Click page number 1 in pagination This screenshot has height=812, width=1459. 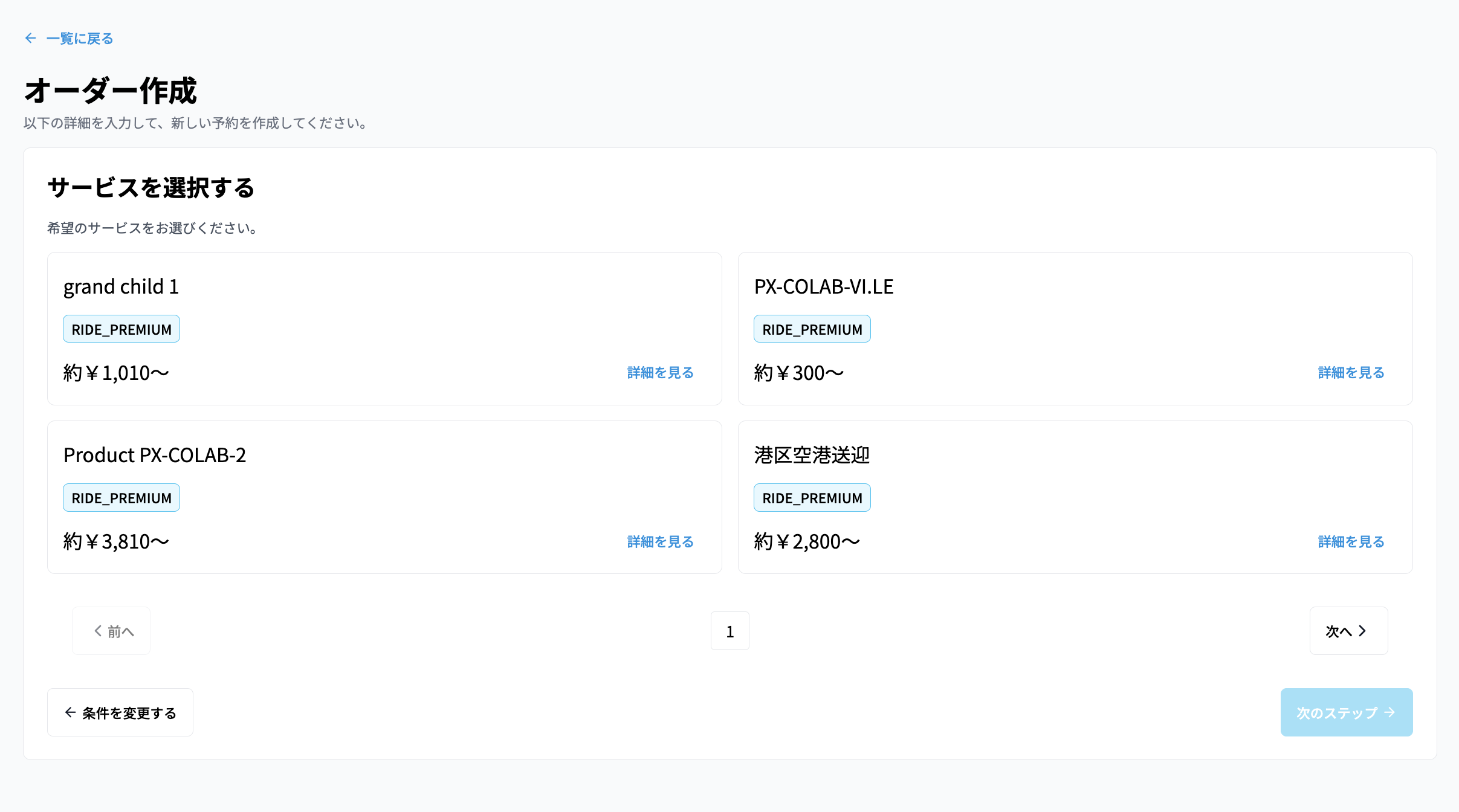(730, 631)
